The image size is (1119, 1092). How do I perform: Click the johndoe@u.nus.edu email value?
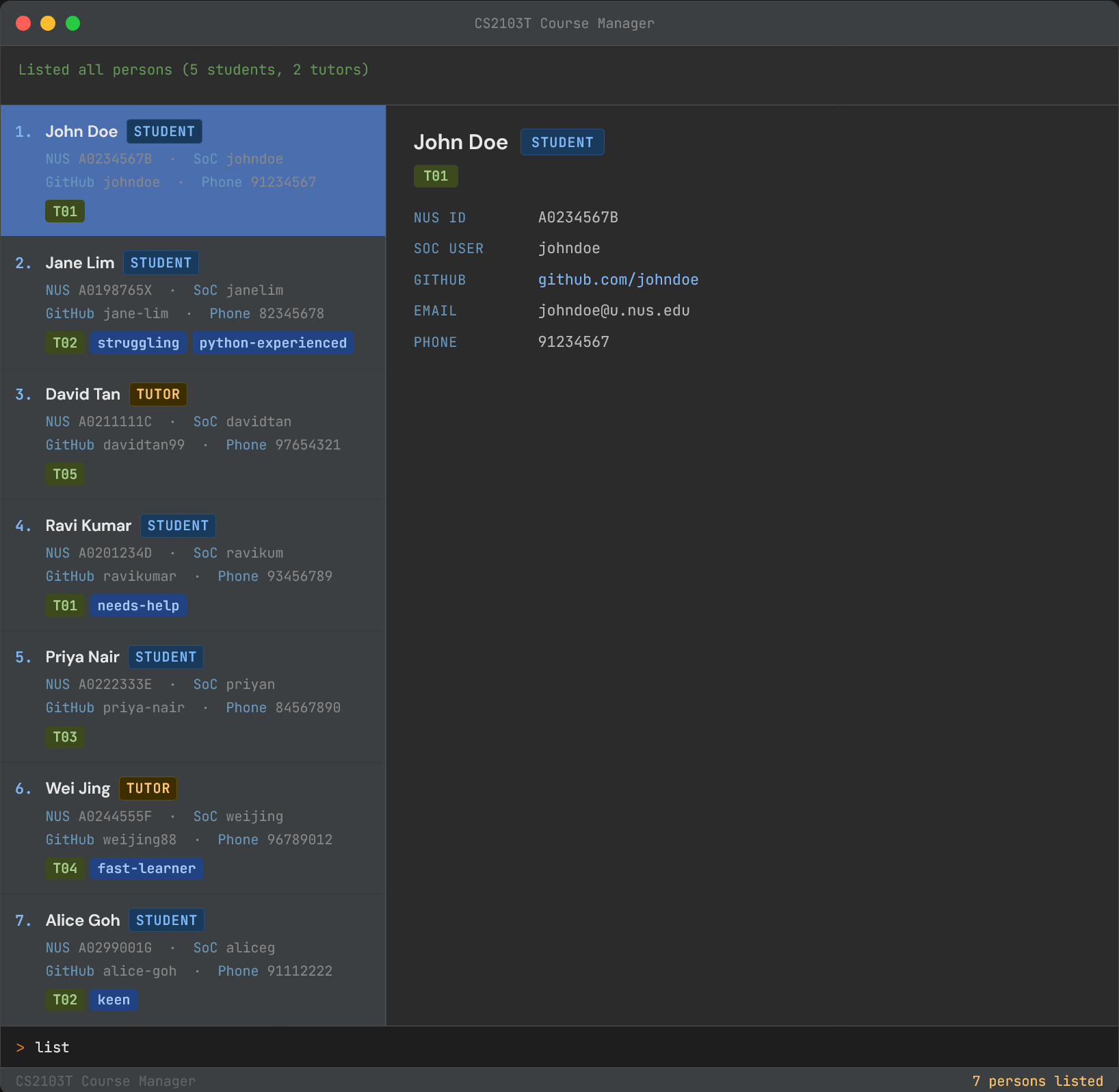pyautogui.click(x=614, y=311)
